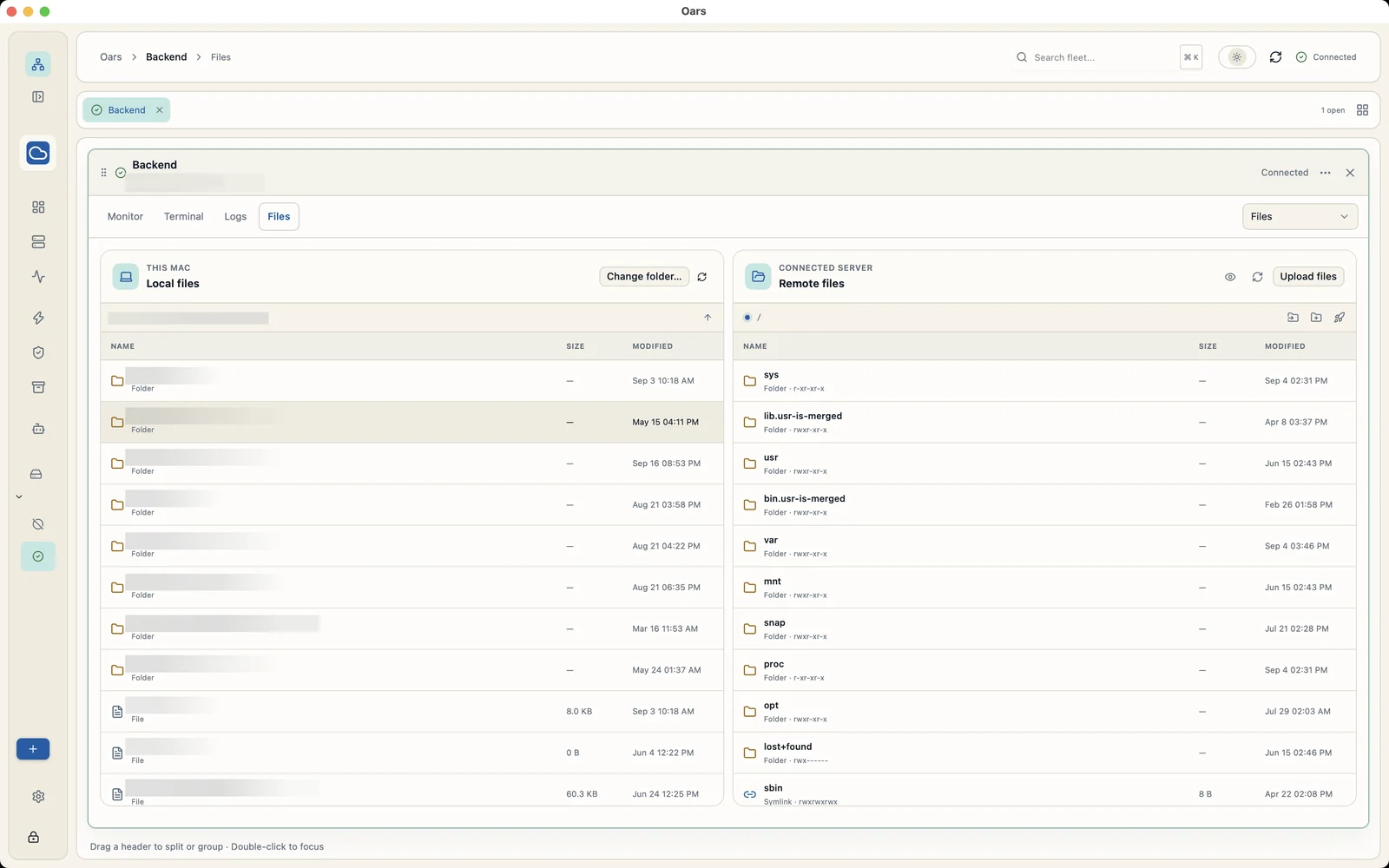Open the fleet network topology icon
Viewport: 1389px width, 868px height.
pos(37,64)
